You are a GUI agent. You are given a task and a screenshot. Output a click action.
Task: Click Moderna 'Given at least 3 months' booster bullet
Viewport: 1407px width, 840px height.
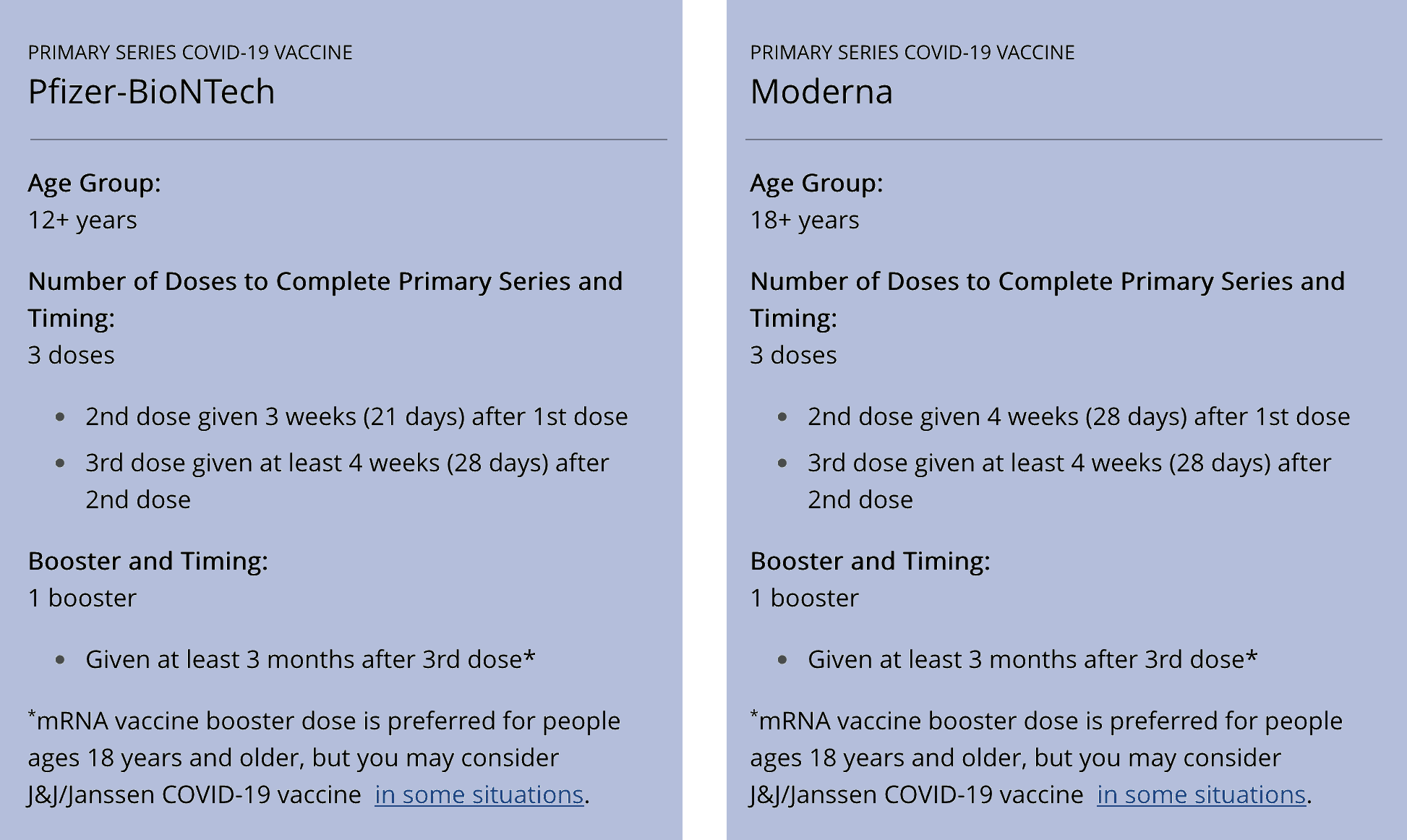click(1032, 659)
